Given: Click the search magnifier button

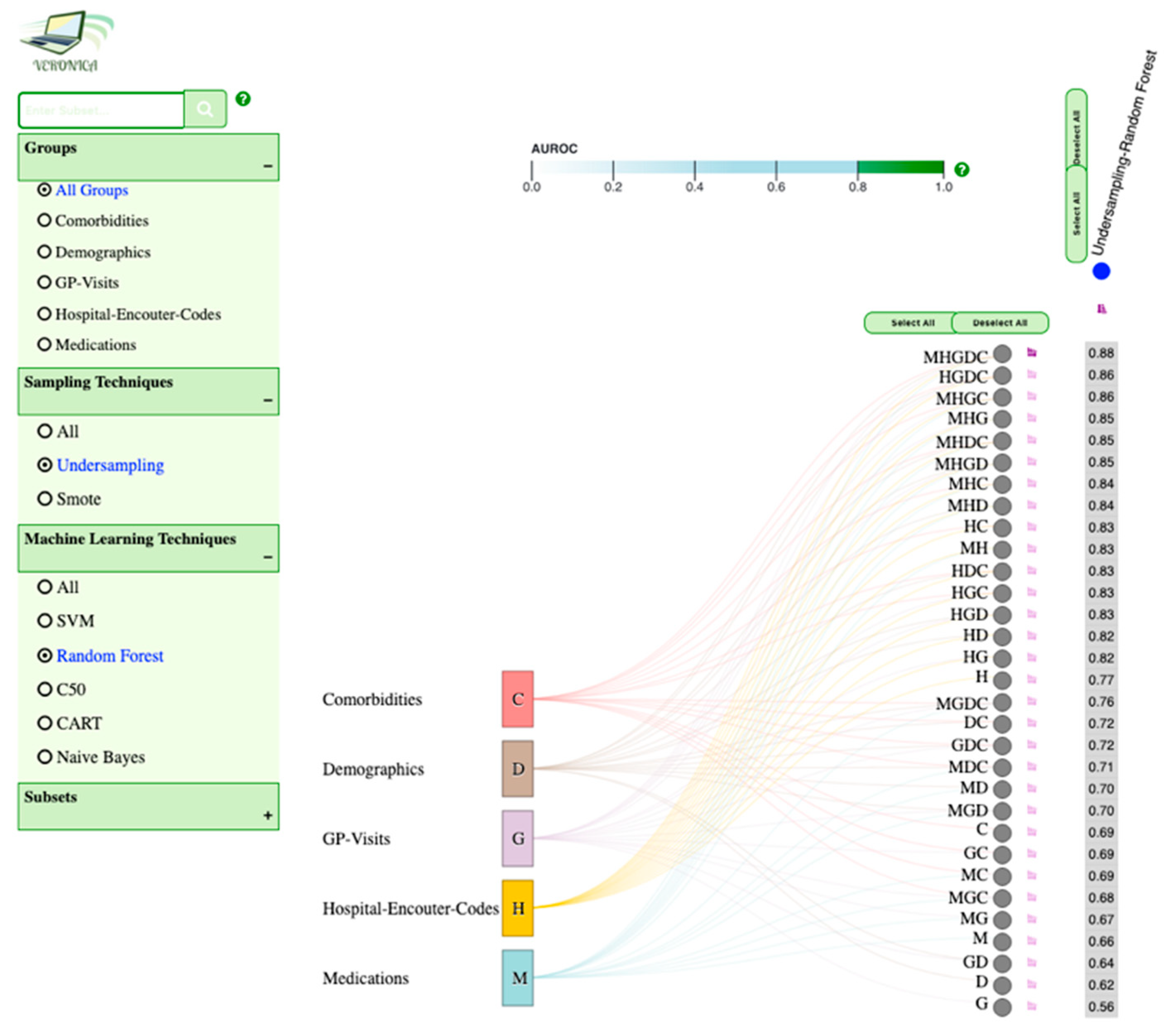Looking at the screenshot, I should [204, 108].
